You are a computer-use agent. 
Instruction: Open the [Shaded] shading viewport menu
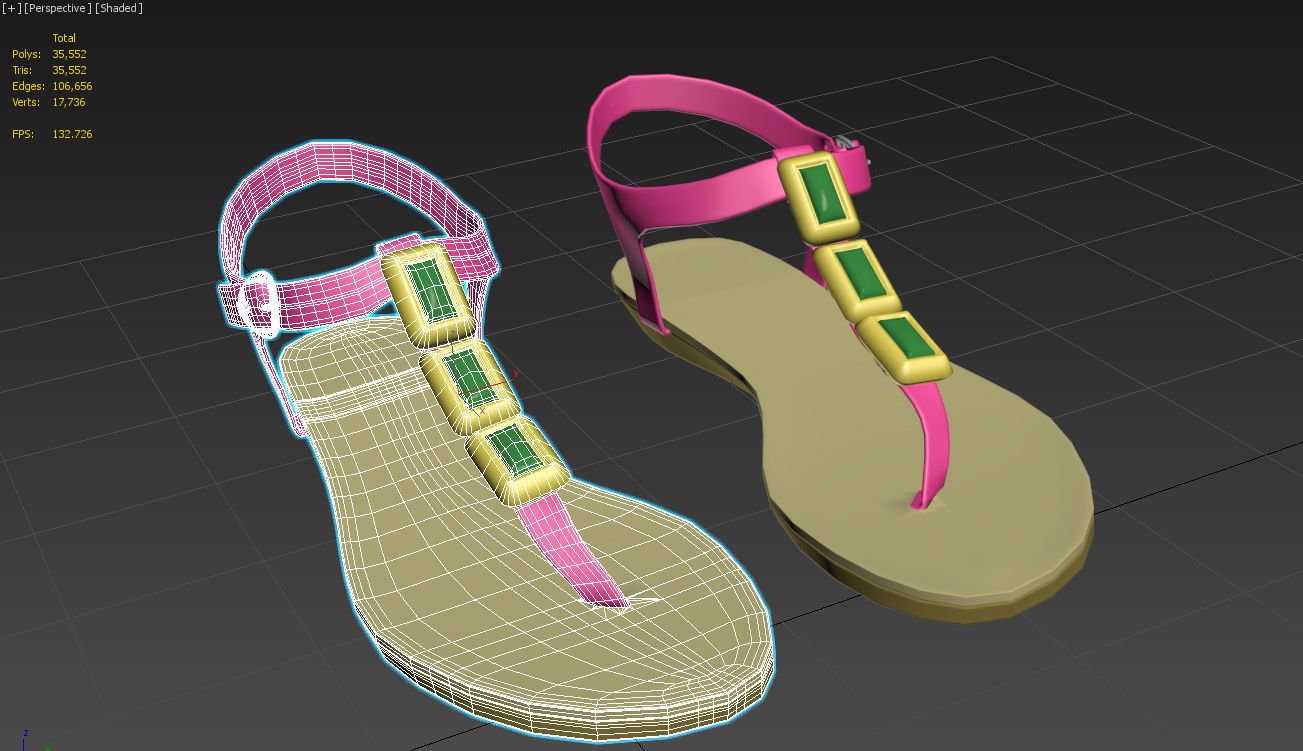click(119, 8)
